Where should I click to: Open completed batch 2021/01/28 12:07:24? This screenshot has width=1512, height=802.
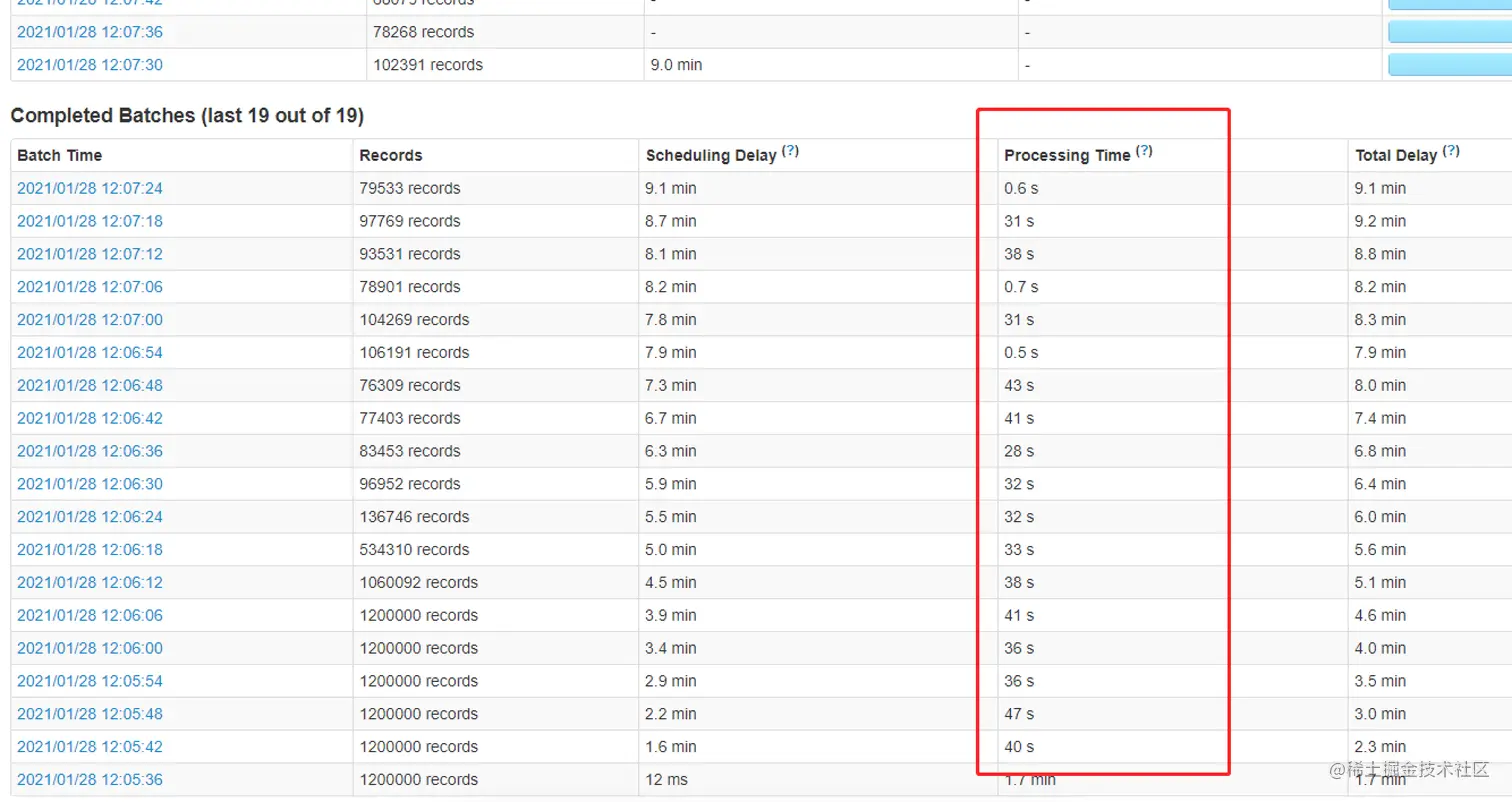coord(90,188)
